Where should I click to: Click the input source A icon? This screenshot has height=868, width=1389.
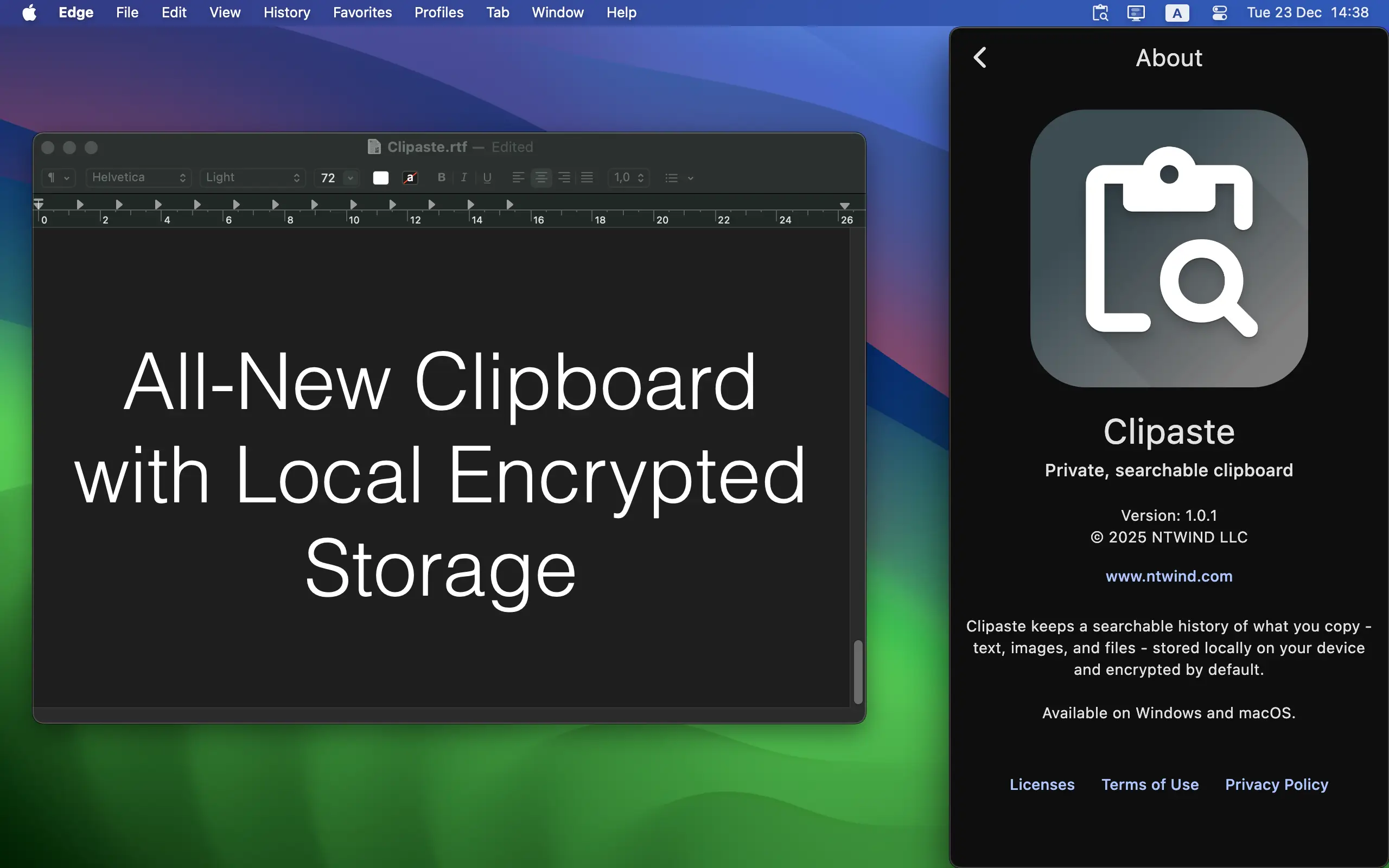click(1177, 12)
